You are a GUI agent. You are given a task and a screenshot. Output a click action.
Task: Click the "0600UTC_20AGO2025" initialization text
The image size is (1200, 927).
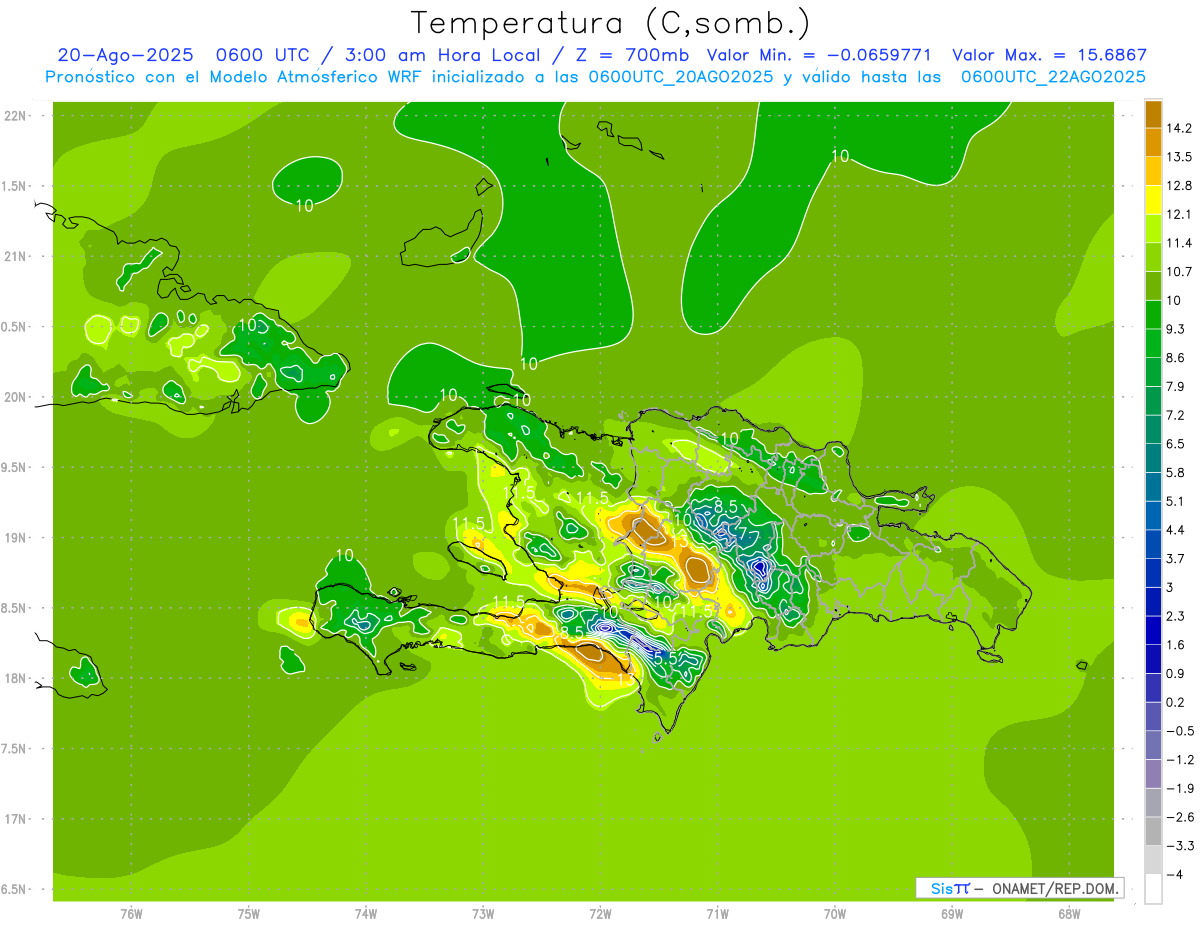click(x=680, y=76)
